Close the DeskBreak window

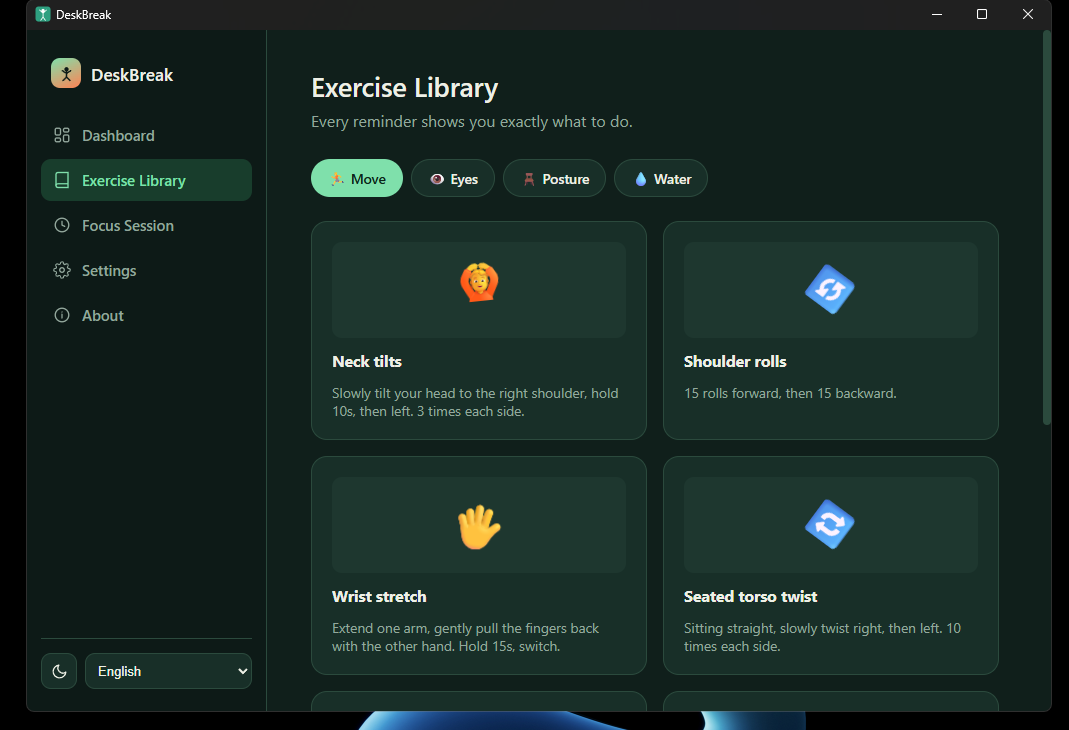coord(1027,14)
